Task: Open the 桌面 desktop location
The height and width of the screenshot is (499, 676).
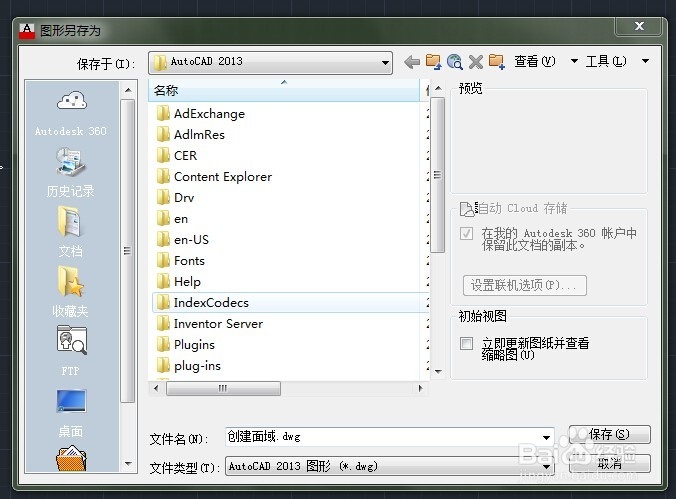Action: 71,412
